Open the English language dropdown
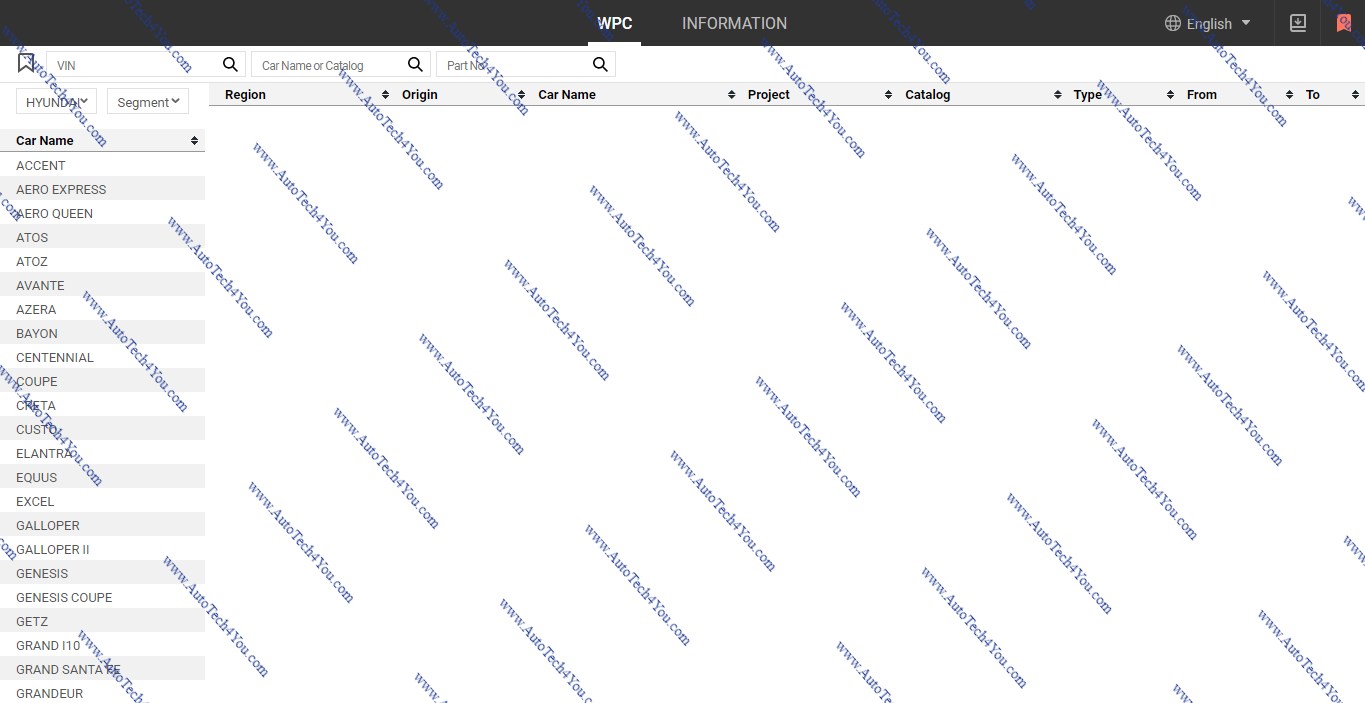Viewport: 1365px width, 703px height. pos(1208,24)
